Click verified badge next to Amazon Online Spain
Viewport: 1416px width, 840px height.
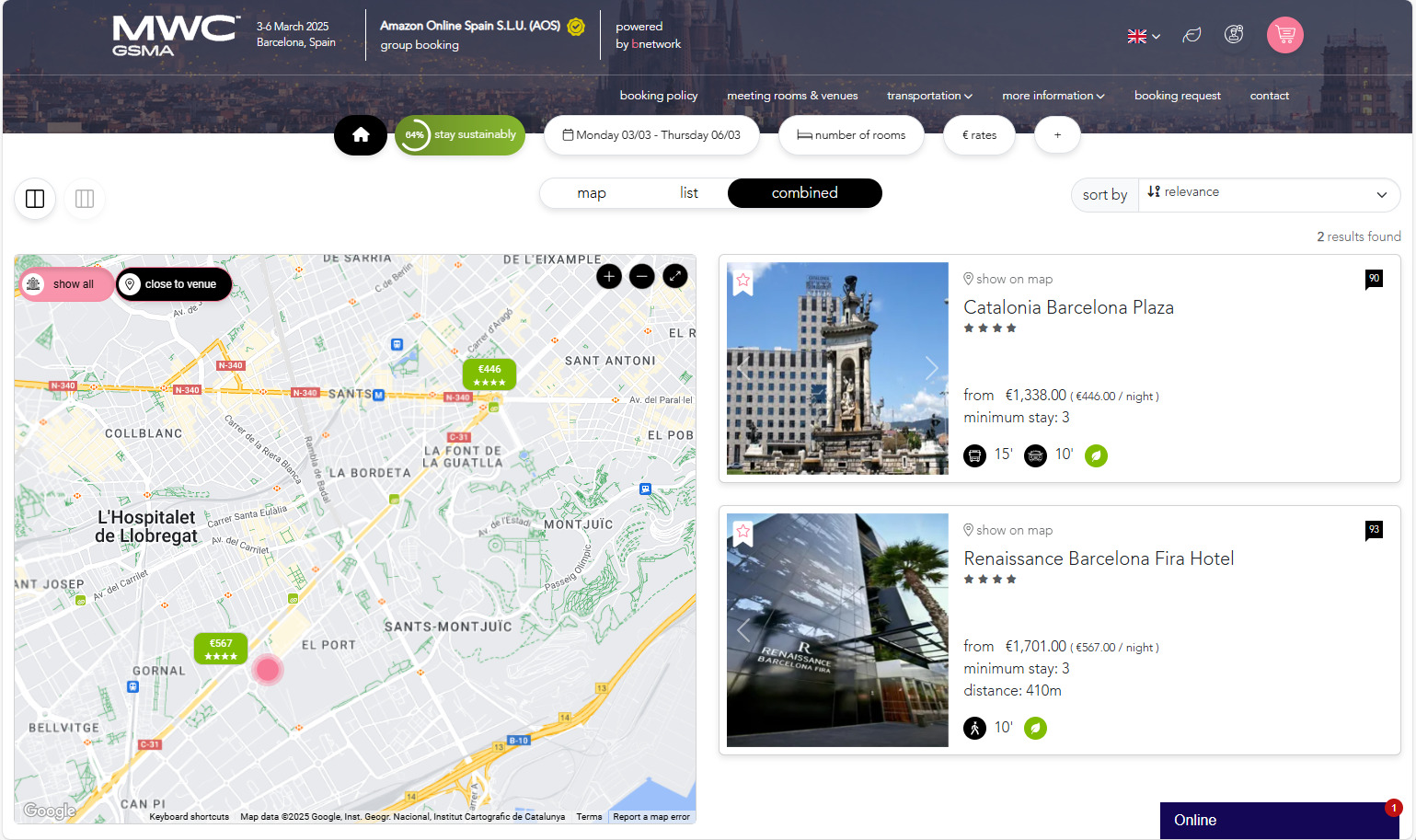point(576,27)
